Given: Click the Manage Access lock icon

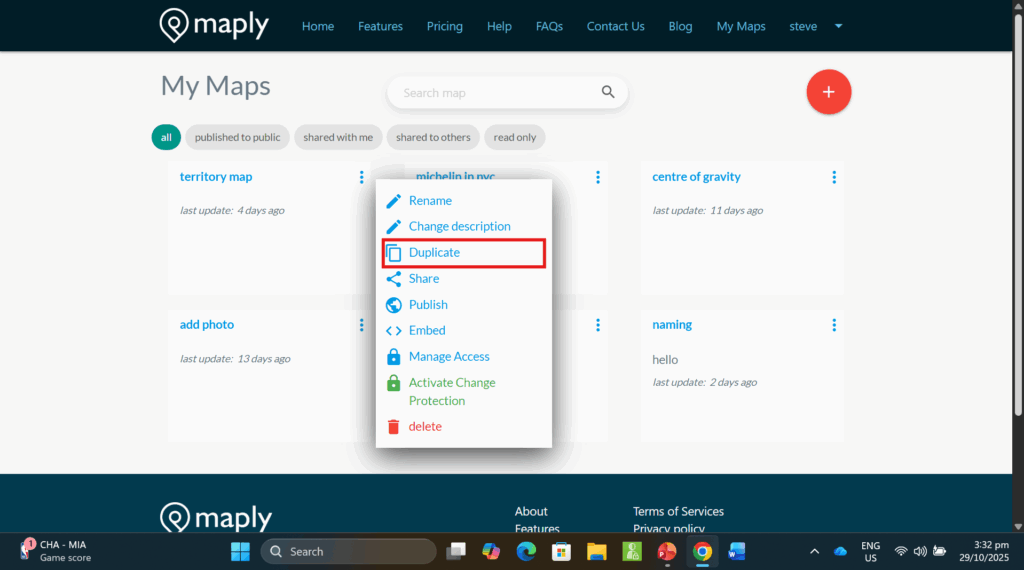Looking at the screenshot, I should pos(393,357).
